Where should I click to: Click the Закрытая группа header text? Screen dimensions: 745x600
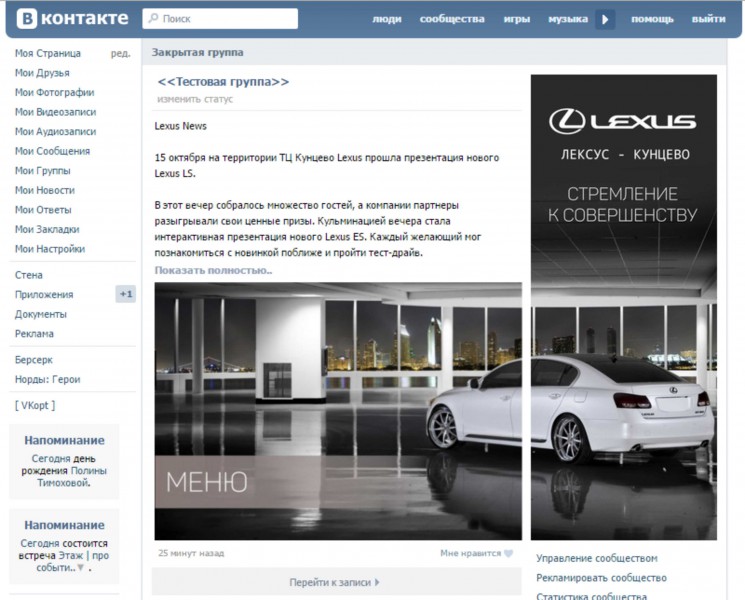(x=197, y=52)
